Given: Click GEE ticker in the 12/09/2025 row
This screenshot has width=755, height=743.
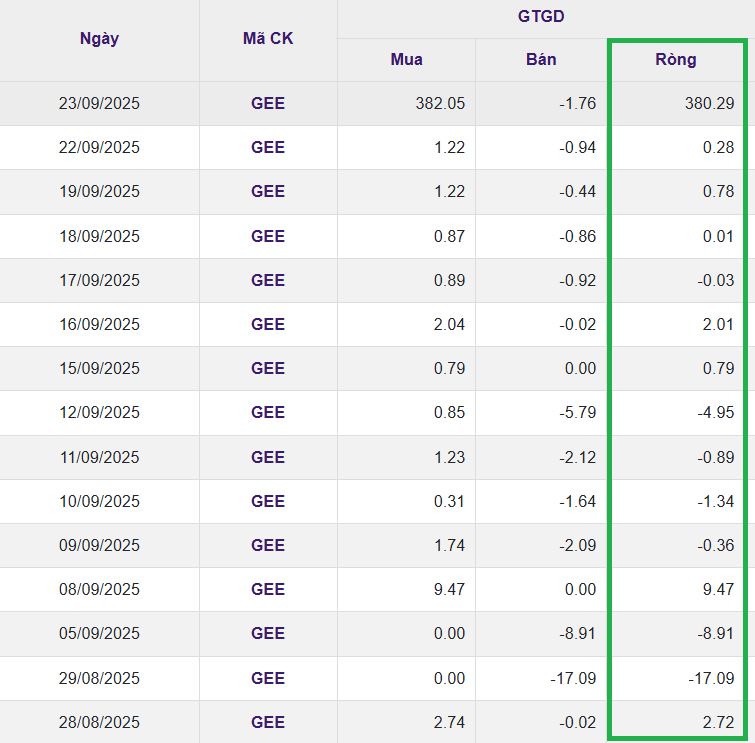Looking at the screenshot, I should 268,412.
